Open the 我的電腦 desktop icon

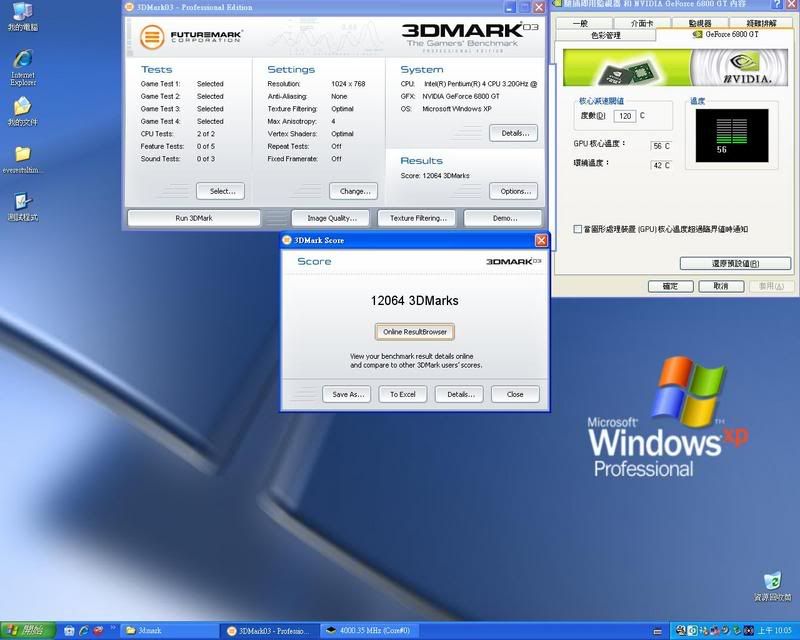click(x=22, y=17)
